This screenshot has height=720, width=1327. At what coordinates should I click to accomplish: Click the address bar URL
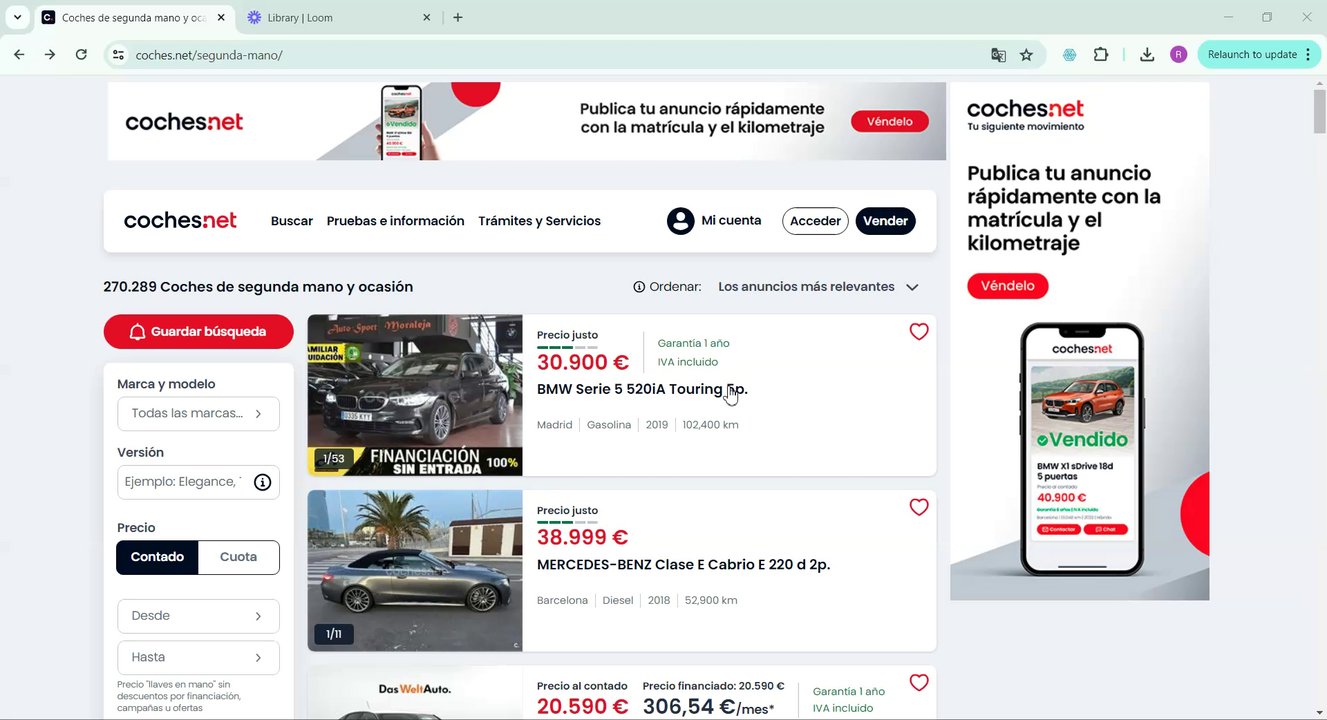click(x=209, y=55)
